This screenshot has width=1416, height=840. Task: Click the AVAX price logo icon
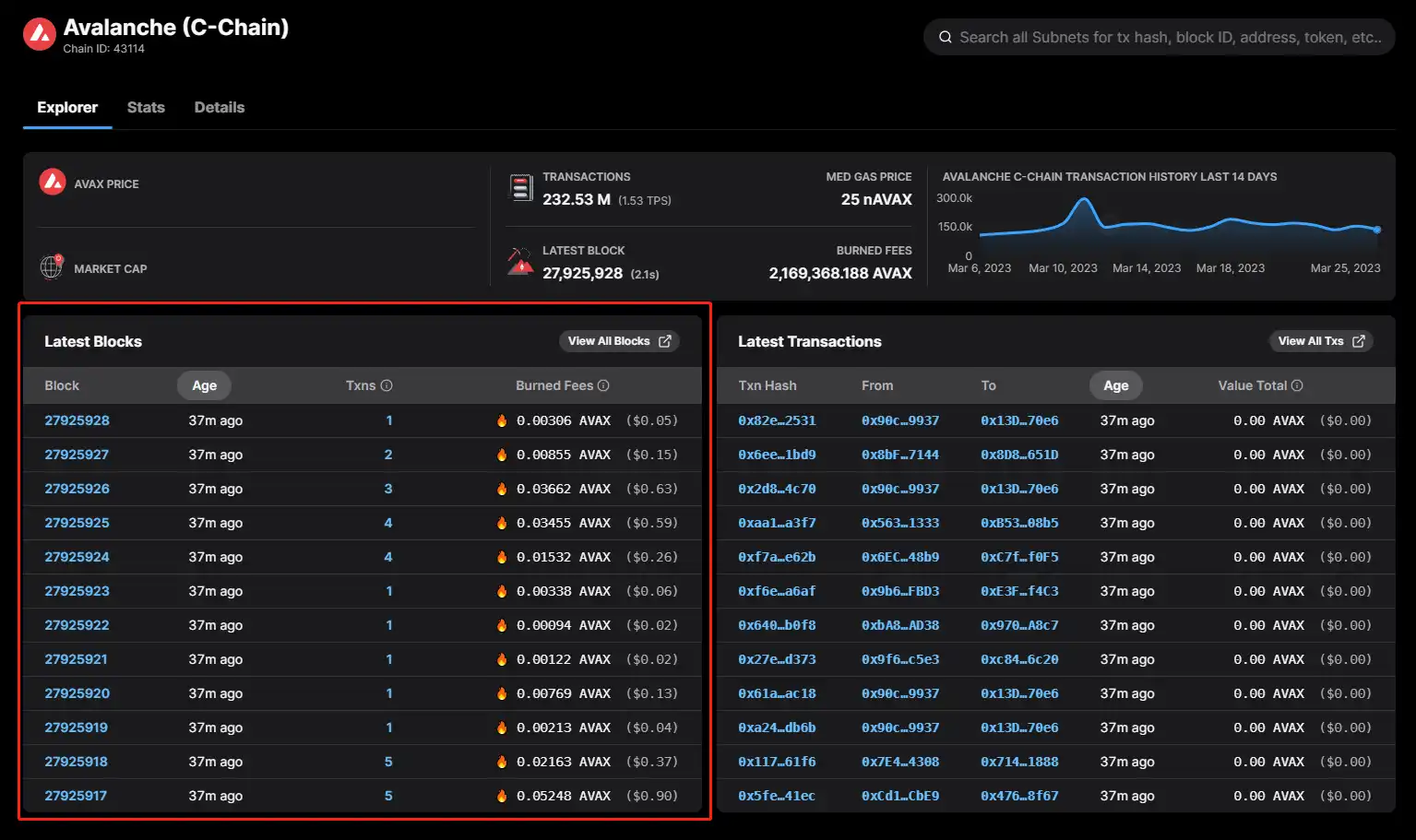point(53,183)
